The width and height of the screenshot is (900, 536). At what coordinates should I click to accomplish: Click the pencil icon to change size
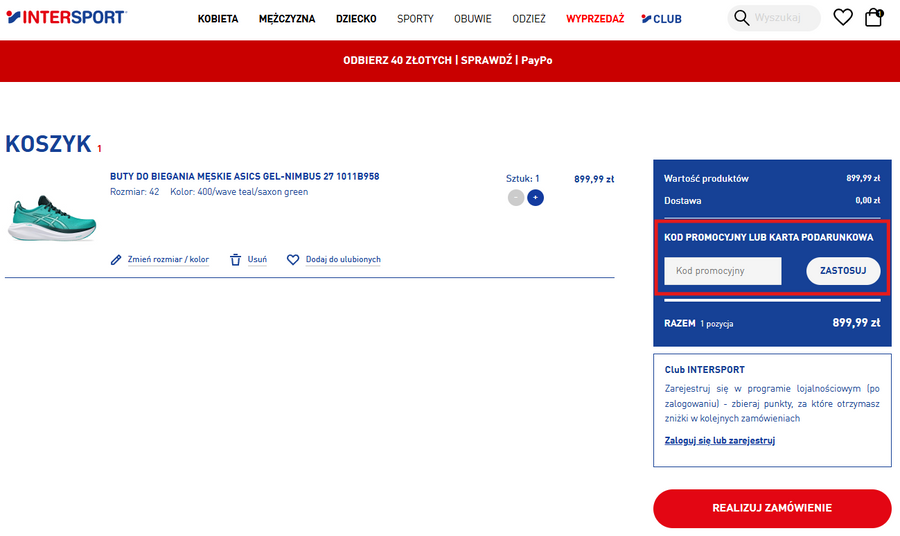[116, 260]
